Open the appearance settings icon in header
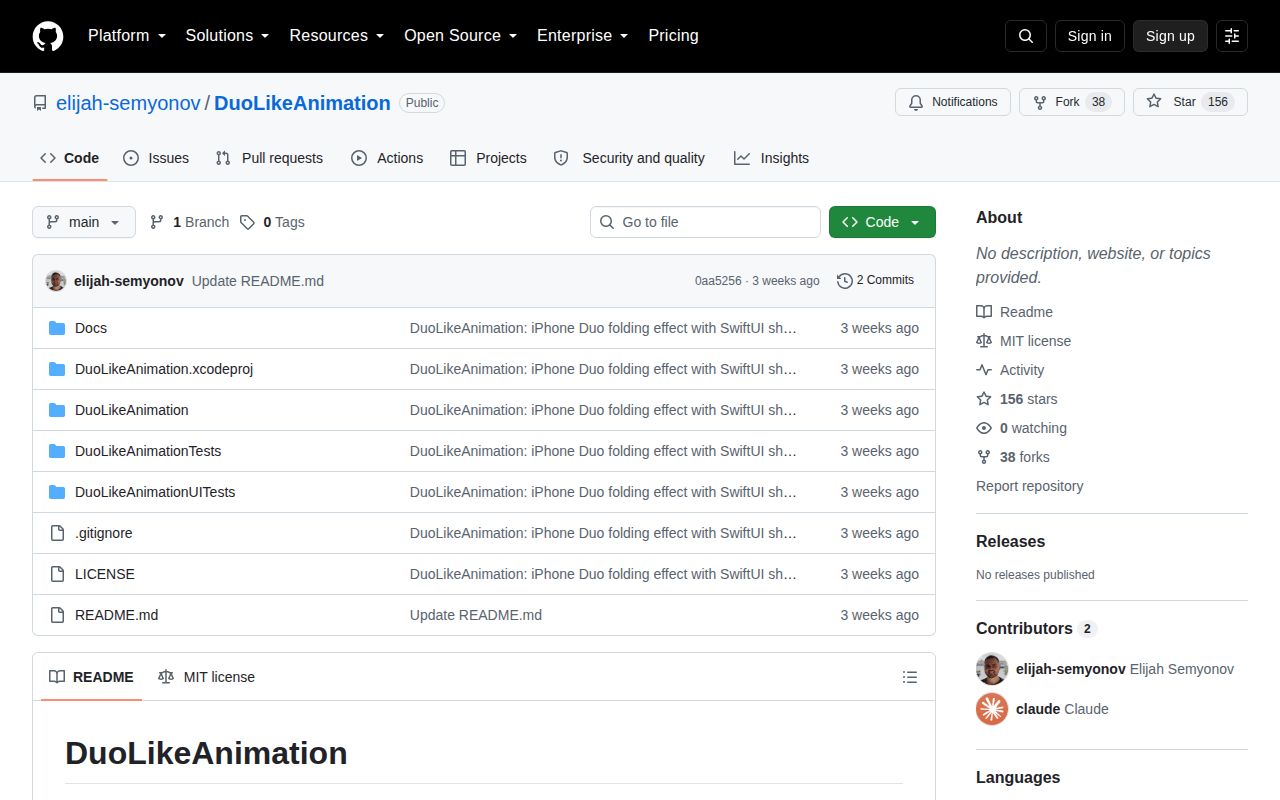This screenshot has height=800, width=1280. click(x=1232, y=36)
